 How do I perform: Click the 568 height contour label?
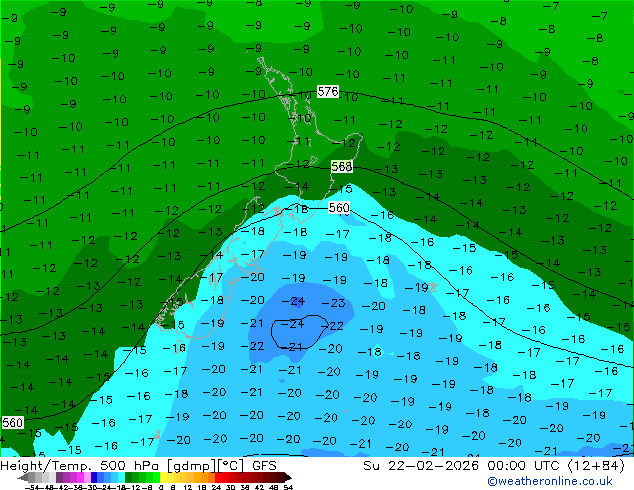[342, 166]
